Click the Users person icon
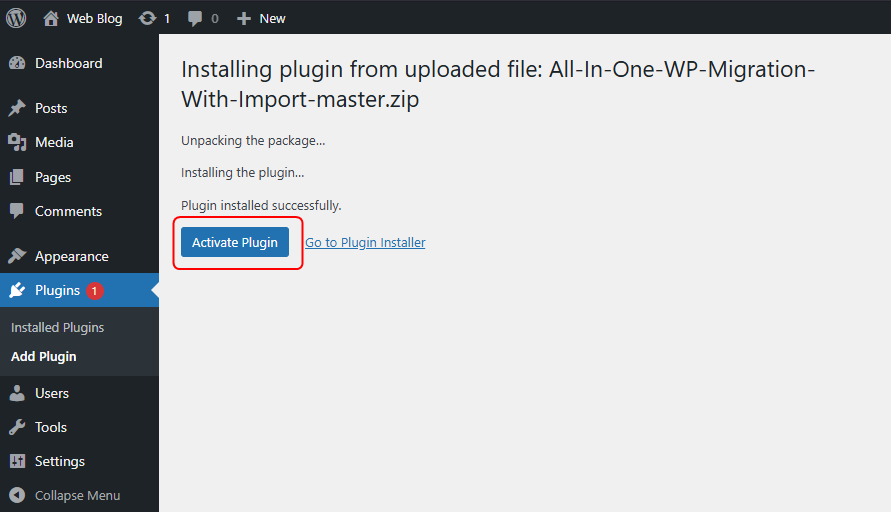 point(17,394)
